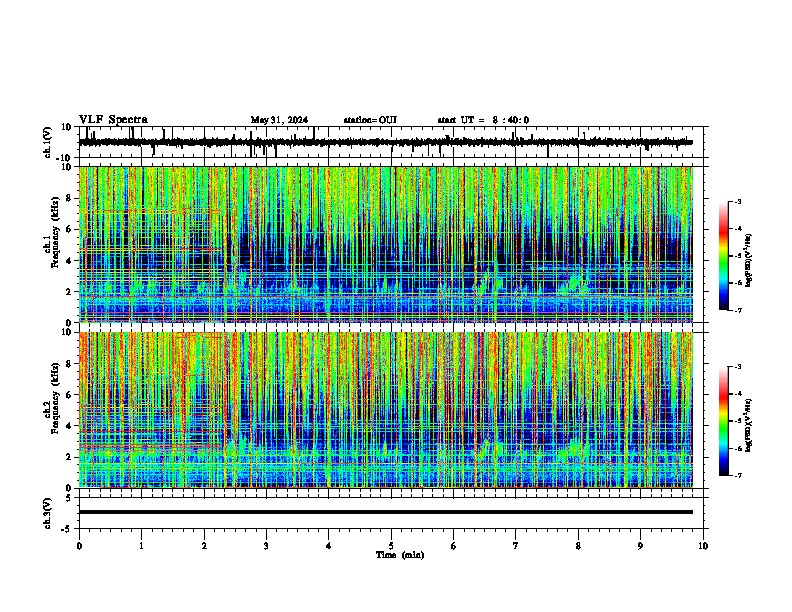Click the ch.3(V) flat trace panel

[x=393, y=513]
